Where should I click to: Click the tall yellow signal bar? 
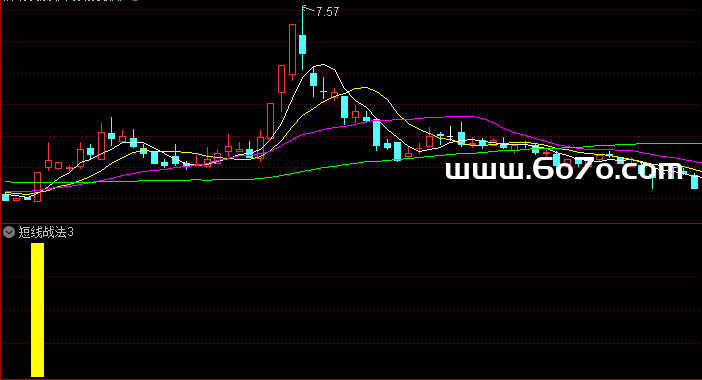38,310
